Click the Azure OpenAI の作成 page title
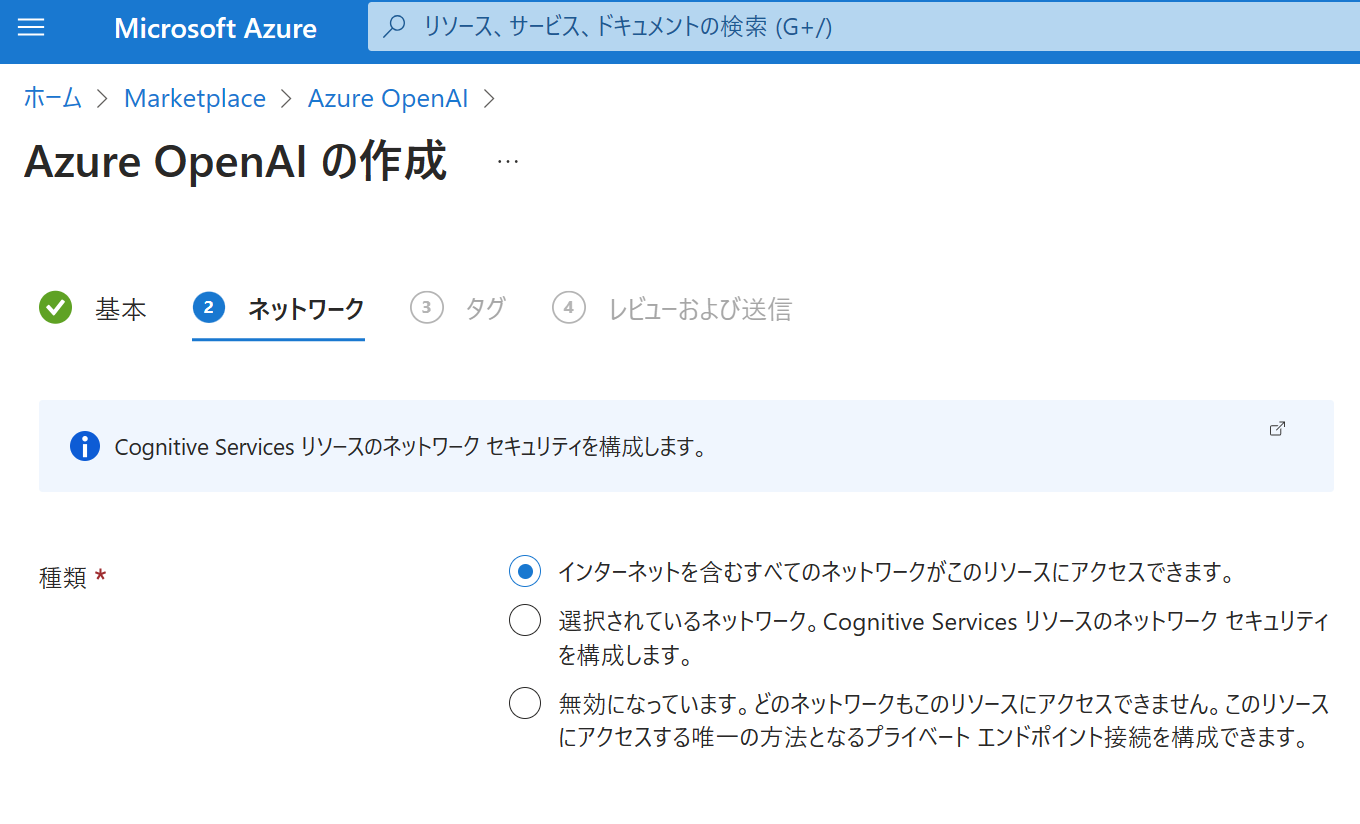The width and height of the screenshot is (1360, 824). 235,161
